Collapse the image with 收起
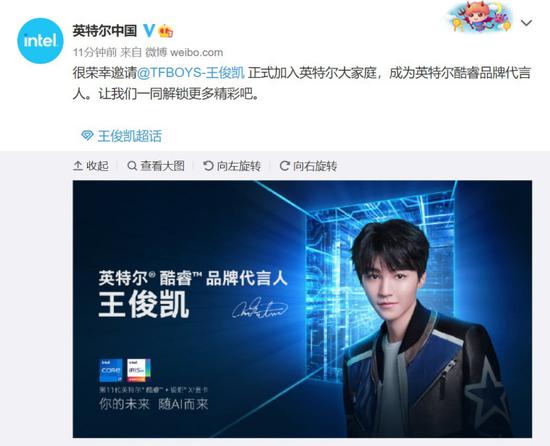550x446 pixels. coord(91,165)
